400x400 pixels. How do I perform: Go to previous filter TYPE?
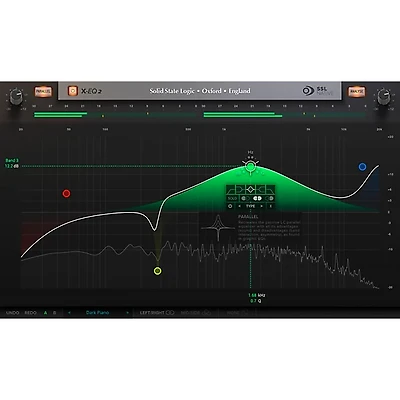[x=239, y=206]
